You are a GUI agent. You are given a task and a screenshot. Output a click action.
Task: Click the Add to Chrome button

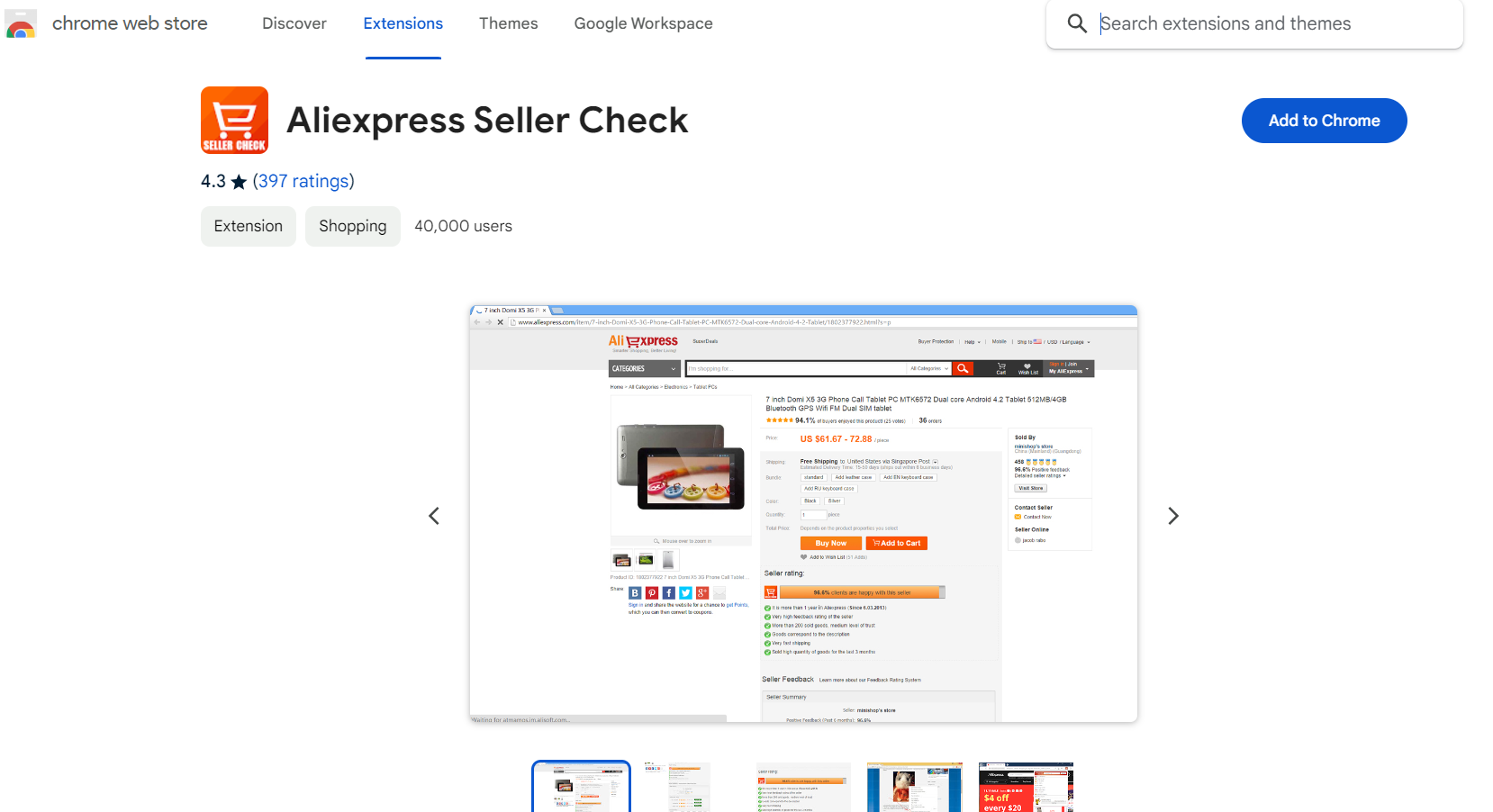pyautogui.click(x=1324, y=121)
